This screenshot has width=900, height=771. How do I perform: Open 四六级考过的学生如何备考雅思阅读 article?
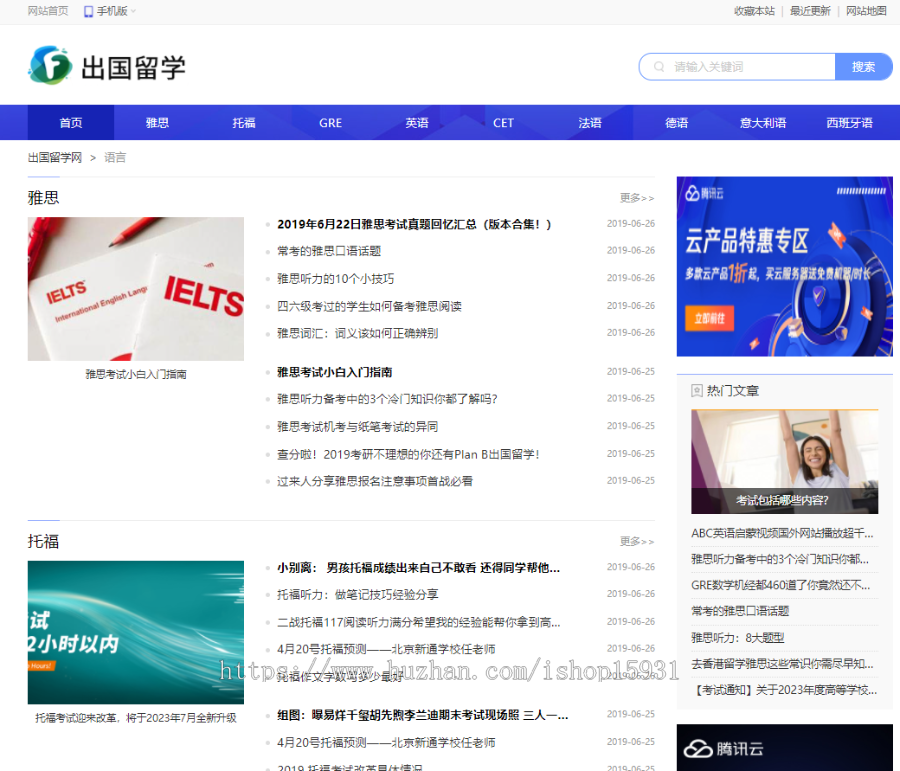[x=369, y=306]
